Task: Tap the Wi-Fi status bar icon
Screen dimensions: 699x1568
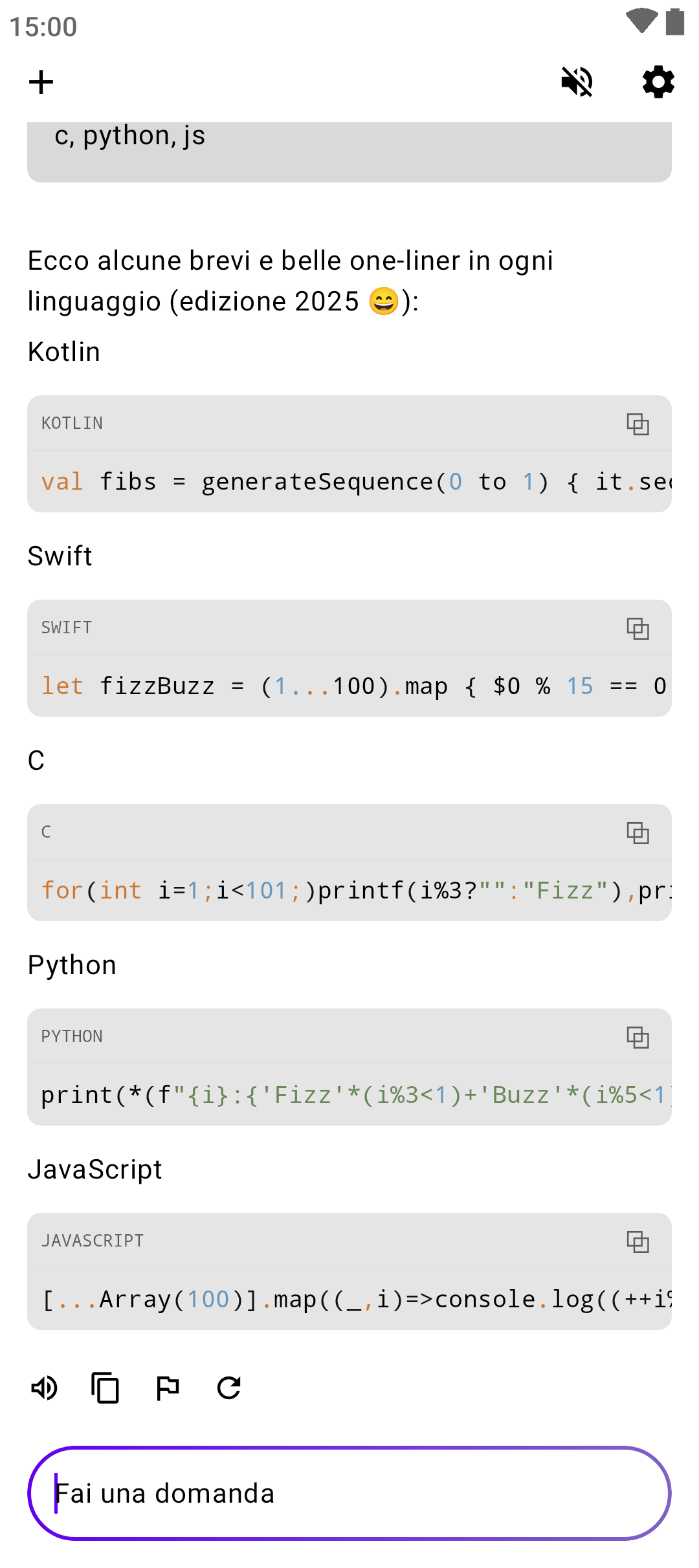Action: tap(641, 21)
